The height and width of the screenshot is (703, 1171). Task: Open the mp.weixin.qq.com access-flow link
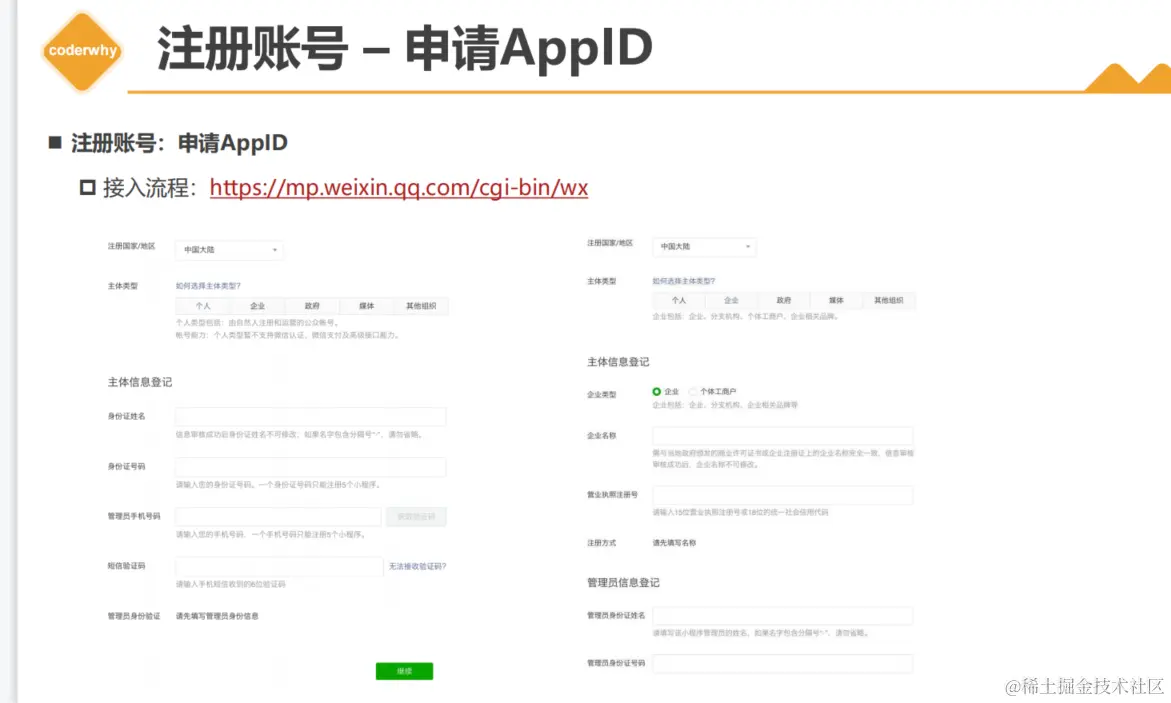click(399, 188)
